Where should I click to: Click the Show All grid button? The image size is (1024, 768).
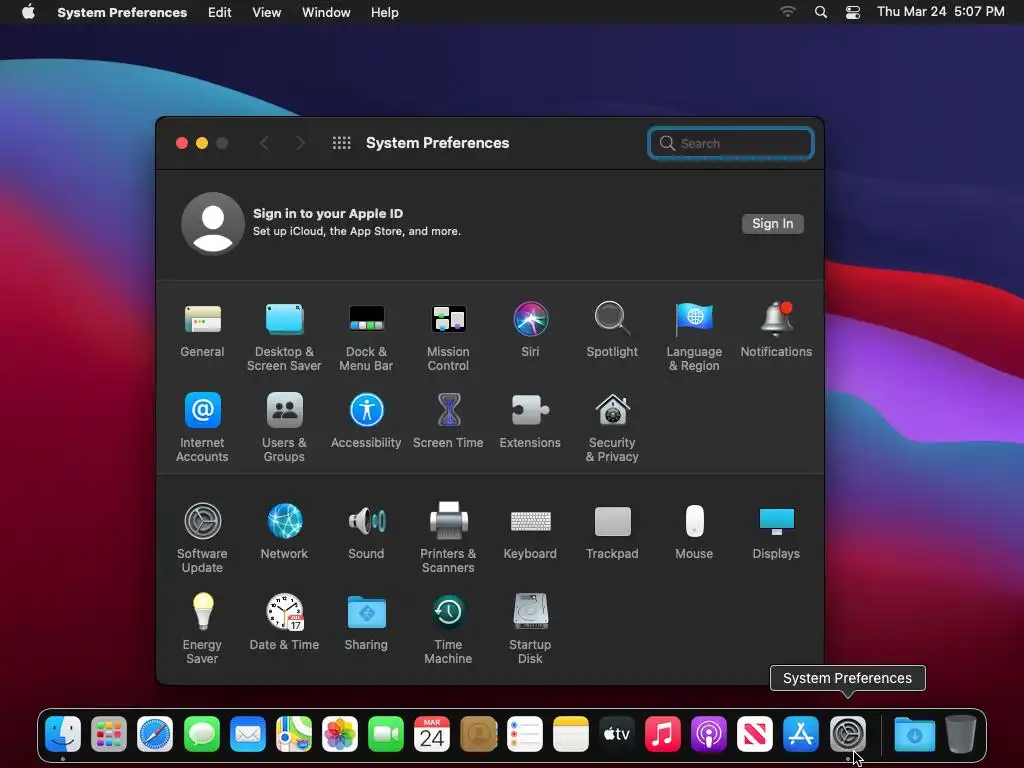pos(342,143)
